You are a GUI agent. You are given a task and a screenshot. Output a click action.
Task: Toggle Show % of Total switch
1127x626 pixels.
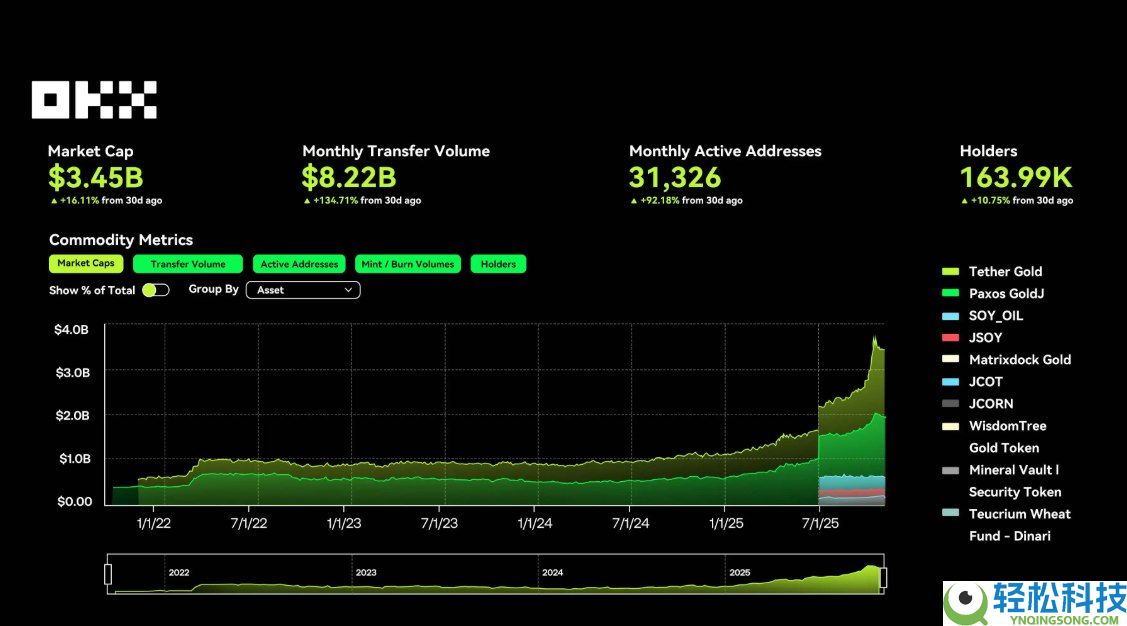pos(155,290)
